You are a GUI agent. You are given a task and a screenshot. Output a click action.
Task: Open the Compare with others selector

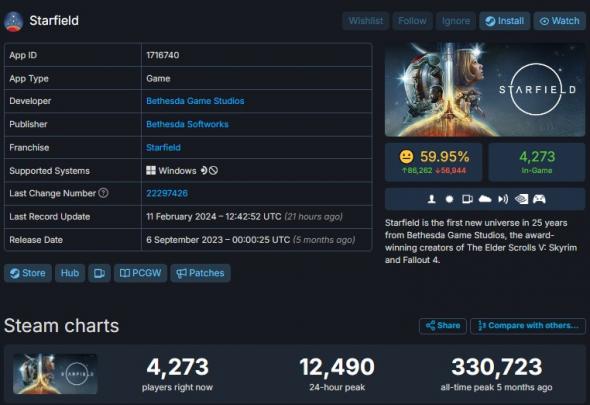pyautogui.click(x=528, y=326)
